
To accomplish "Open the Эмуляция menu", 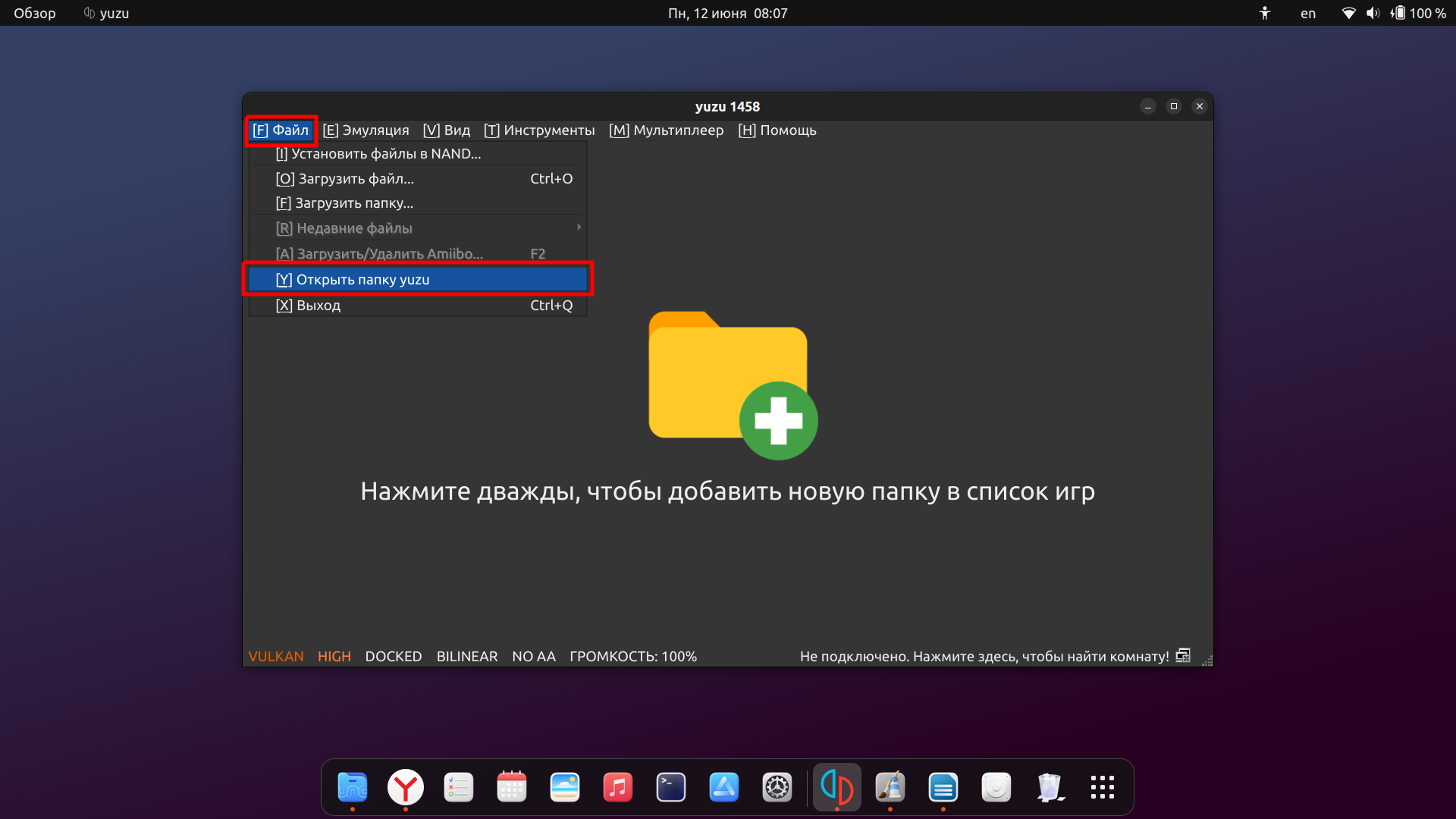I will 366,130.
